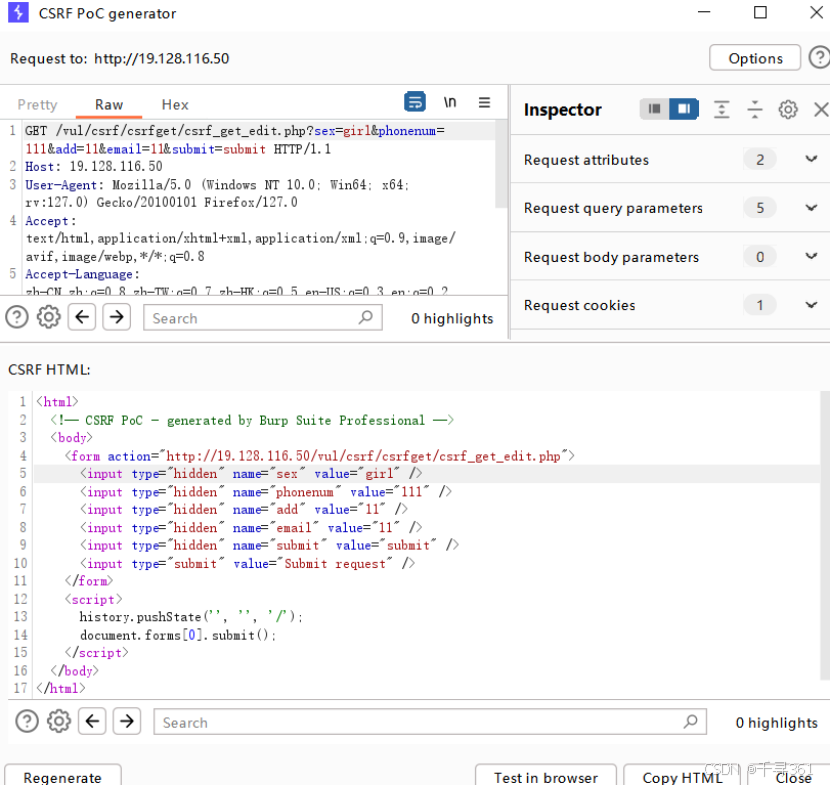830x785 pixels.
Task: Click Request query parameters count 5
Action: [760, 207]
